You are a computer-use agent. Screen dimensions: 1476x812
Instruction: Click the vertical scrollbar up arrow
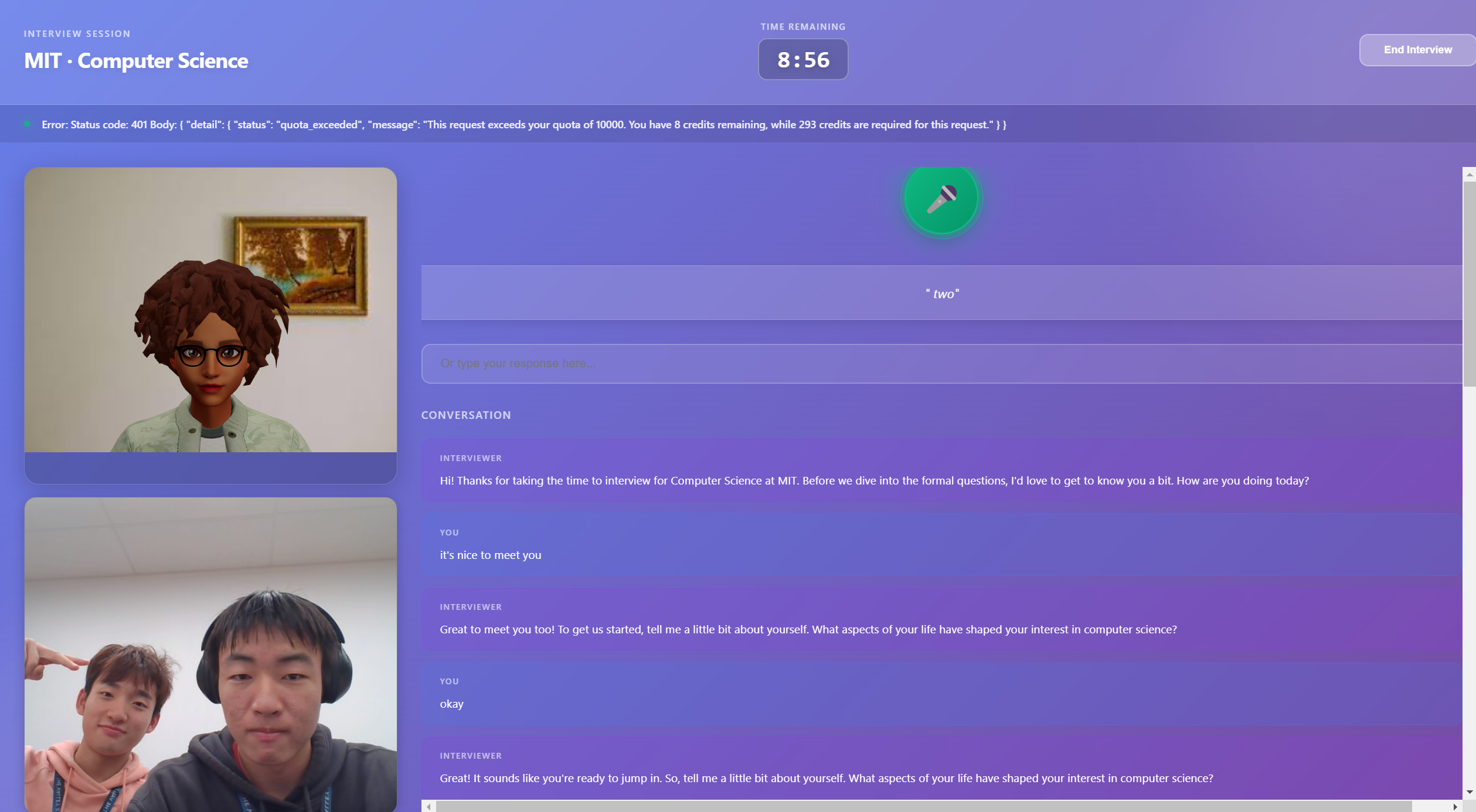[x=1469, y=175]
